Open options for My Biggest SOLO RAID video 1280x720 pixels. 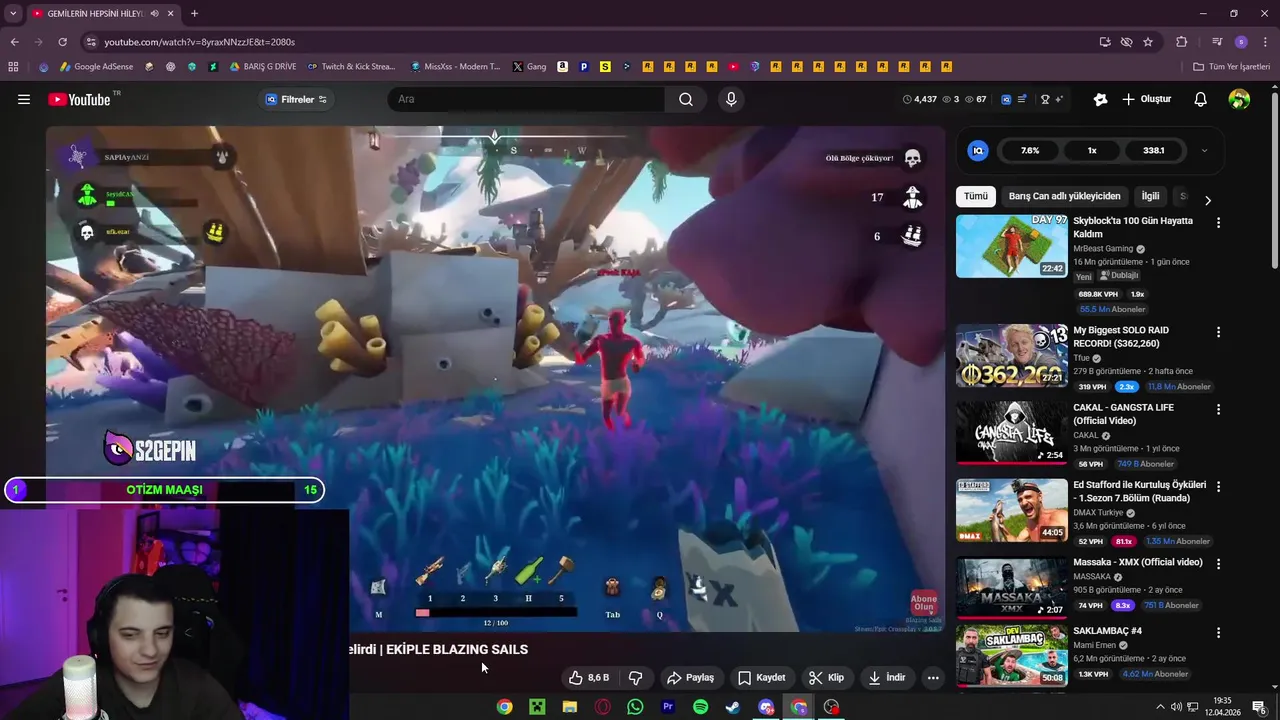tap(1218, 332)
